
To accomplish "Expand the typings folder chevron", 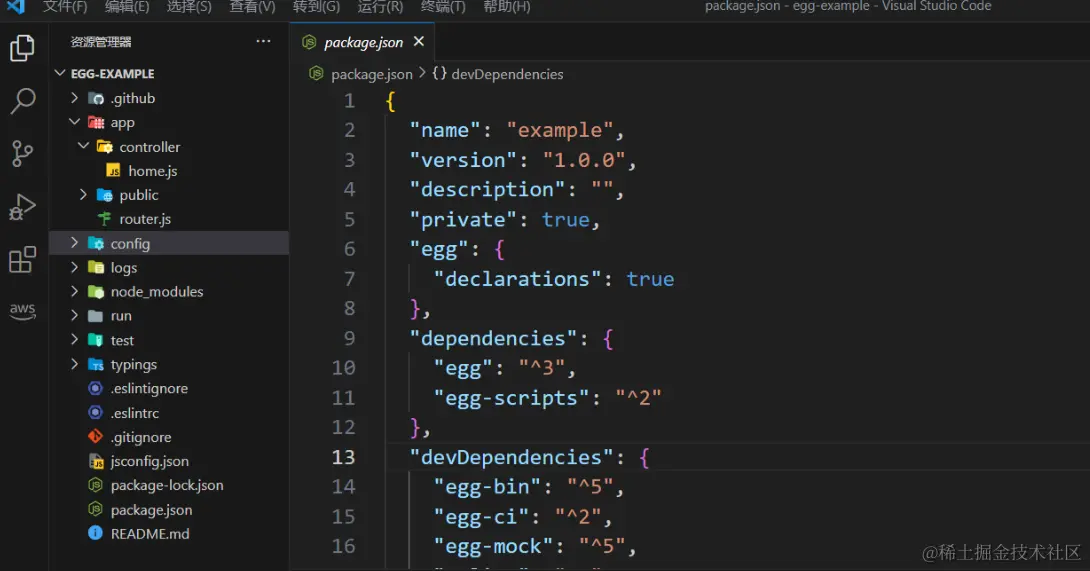I will click(74, 364).
